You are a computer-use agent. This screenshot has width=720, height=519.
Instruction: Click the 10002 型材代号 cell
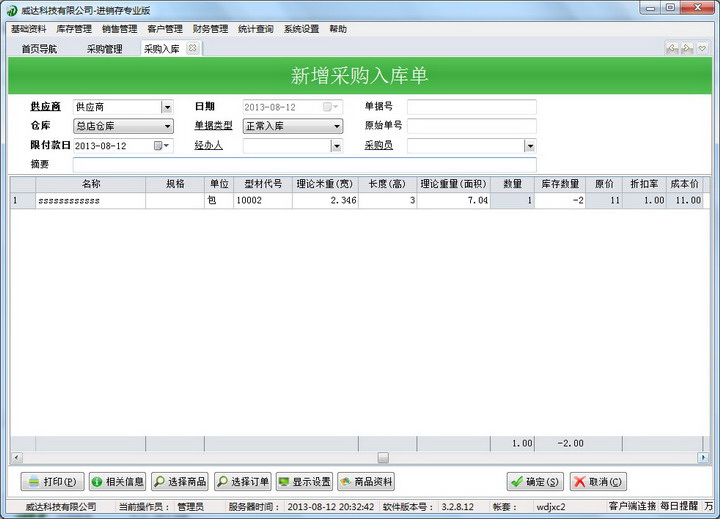(x=263, y=201)
